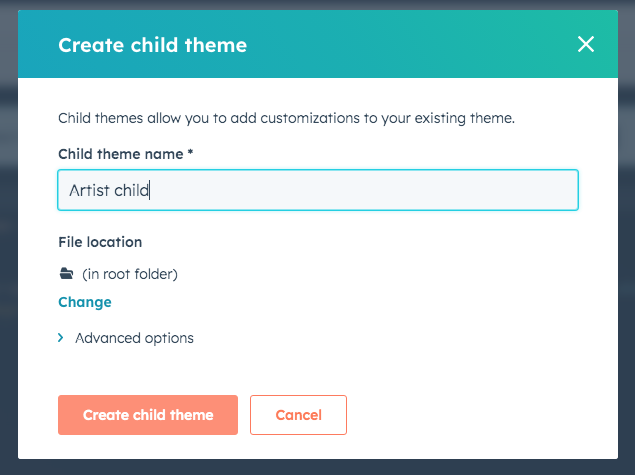The image size is (635, 475).
Task: Click the 'File location' heading
Action: 100,242
